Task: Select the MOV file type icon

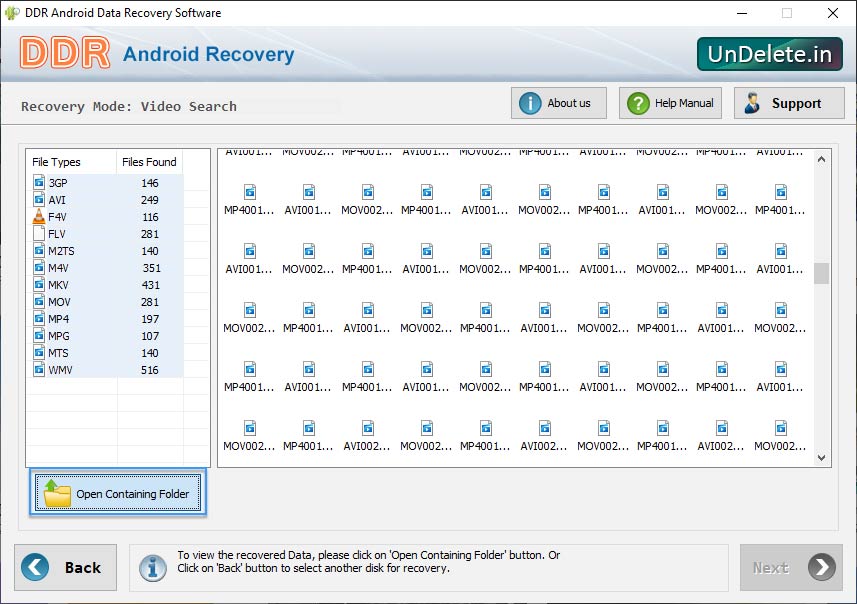Action: (39, 301)
